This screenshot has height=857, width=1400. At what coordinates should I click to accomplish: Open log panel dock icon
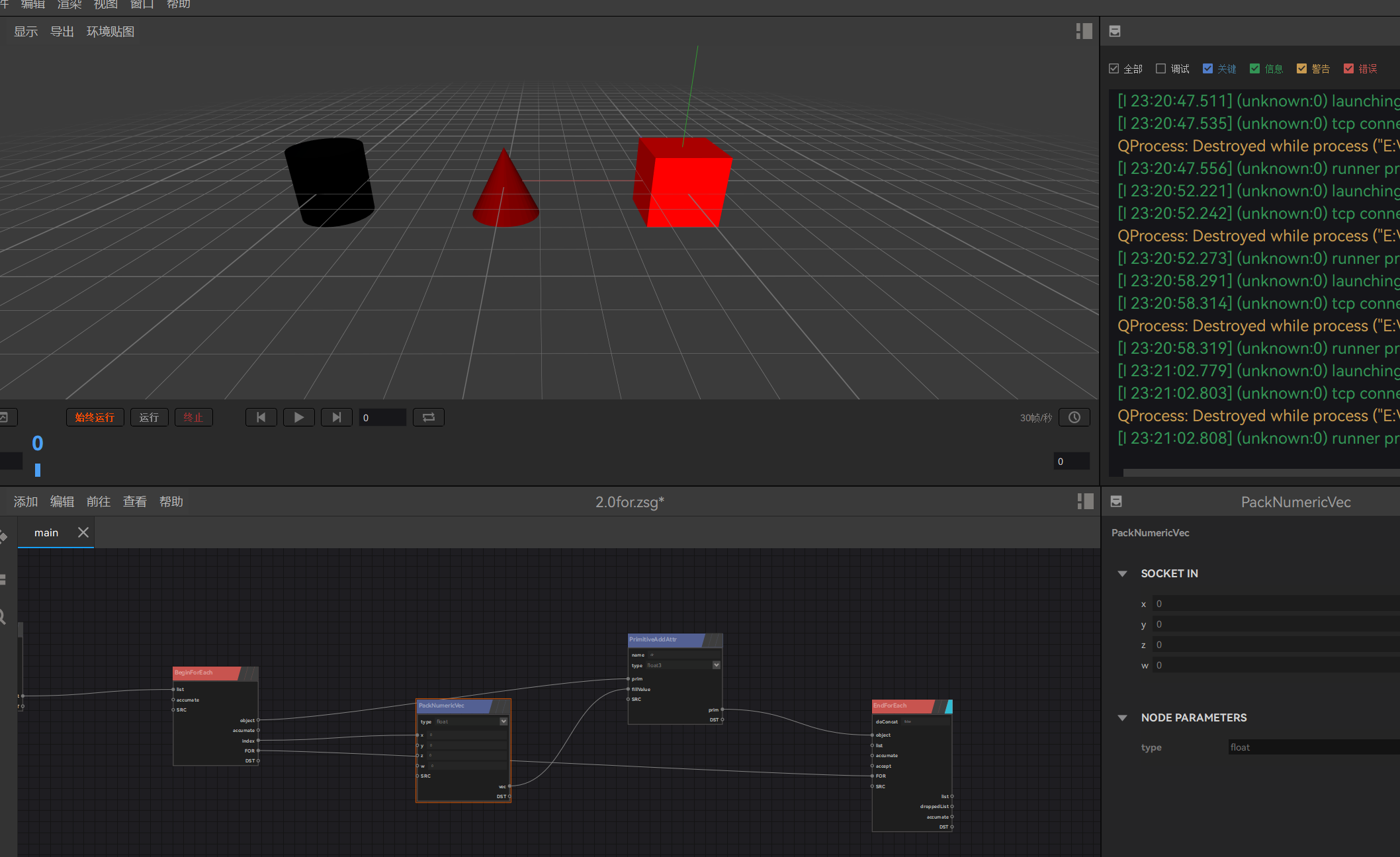(1115, 31)
